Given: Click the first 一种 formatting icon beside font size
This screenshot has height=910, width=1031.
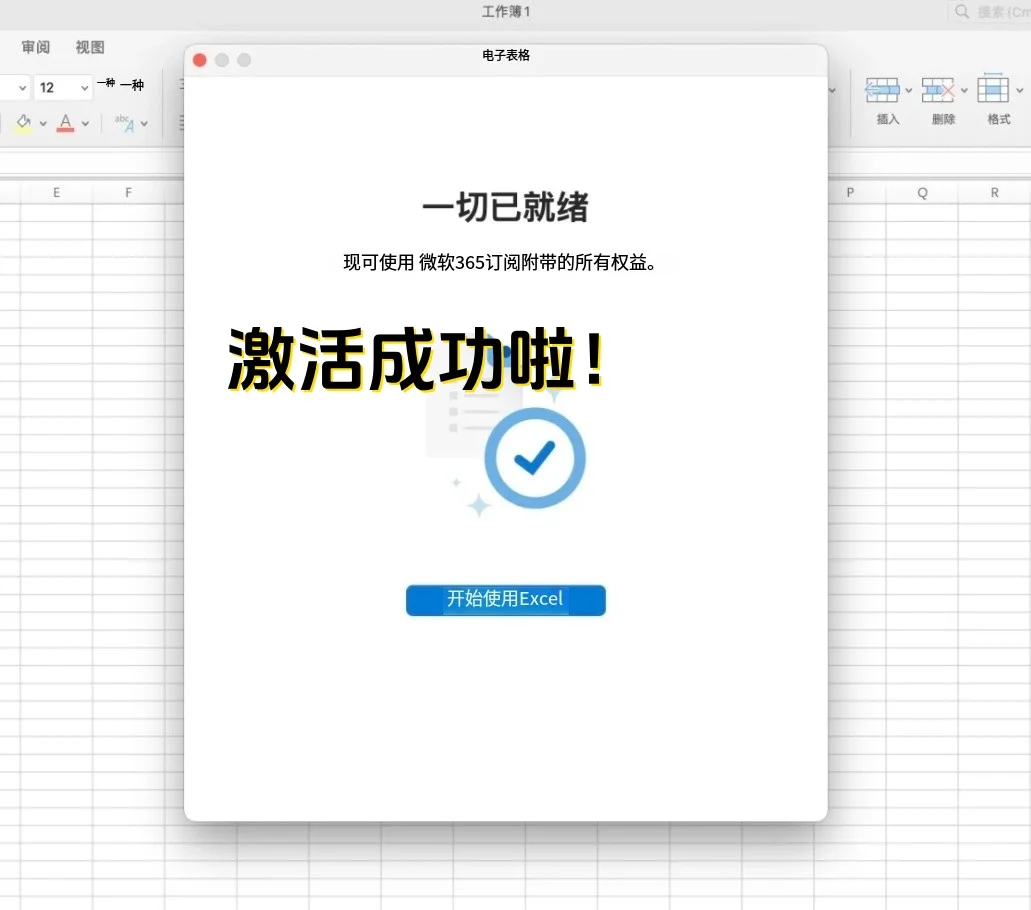Looking at the screenshot, I should tap(108, 85).
